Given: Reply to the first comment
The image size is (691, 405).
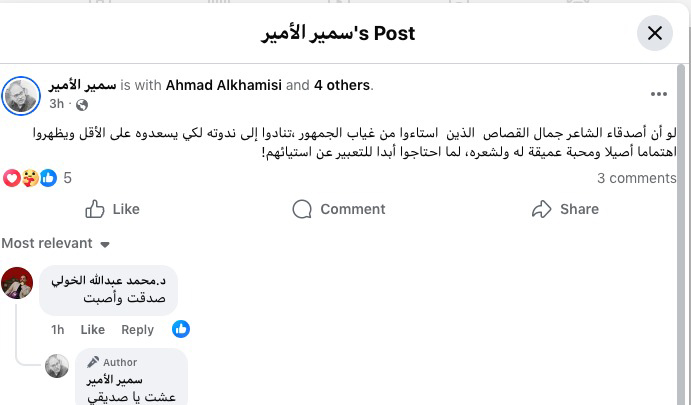Looking at the screenshot, I should [137, 330].
